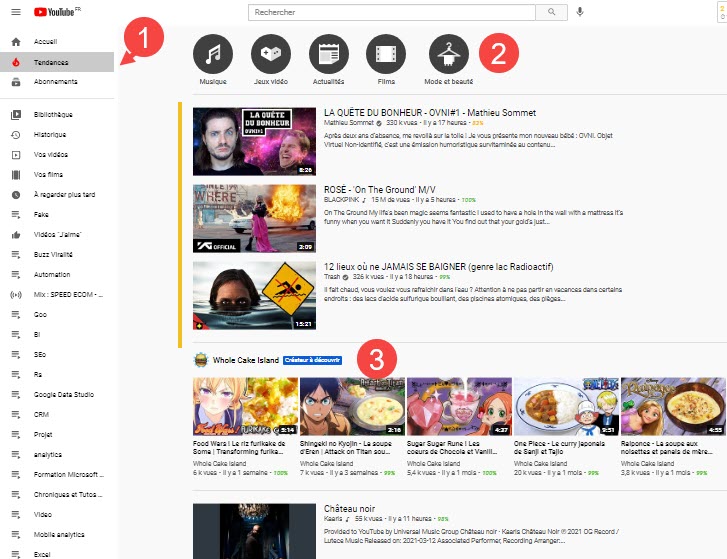Open Mobile analytics playlist in sidebar
727x559 pixels.
[x=57, y=534]
